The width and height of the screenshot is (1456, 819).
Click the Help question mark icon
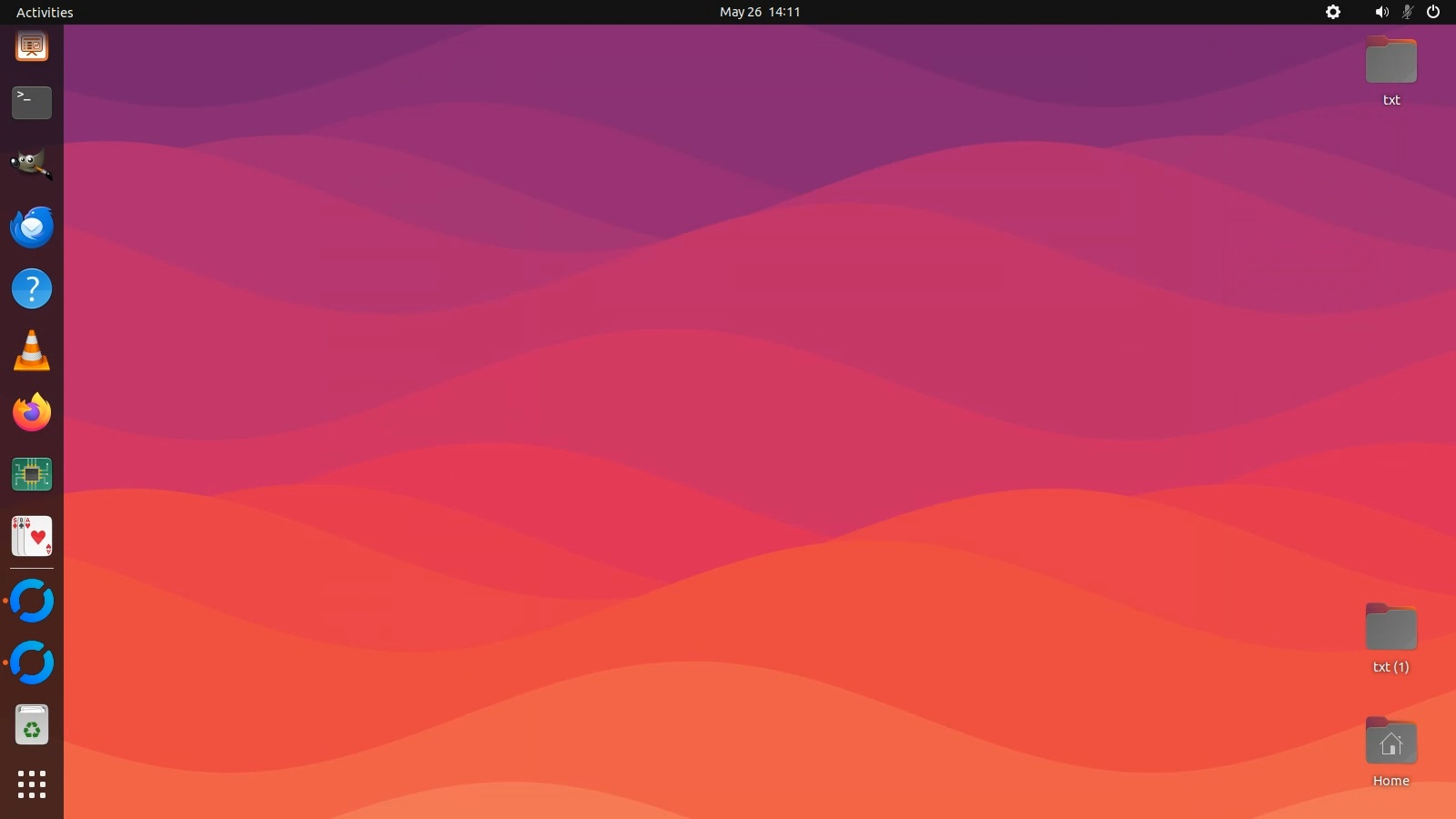pyautogui.click(x=32, y=289)
